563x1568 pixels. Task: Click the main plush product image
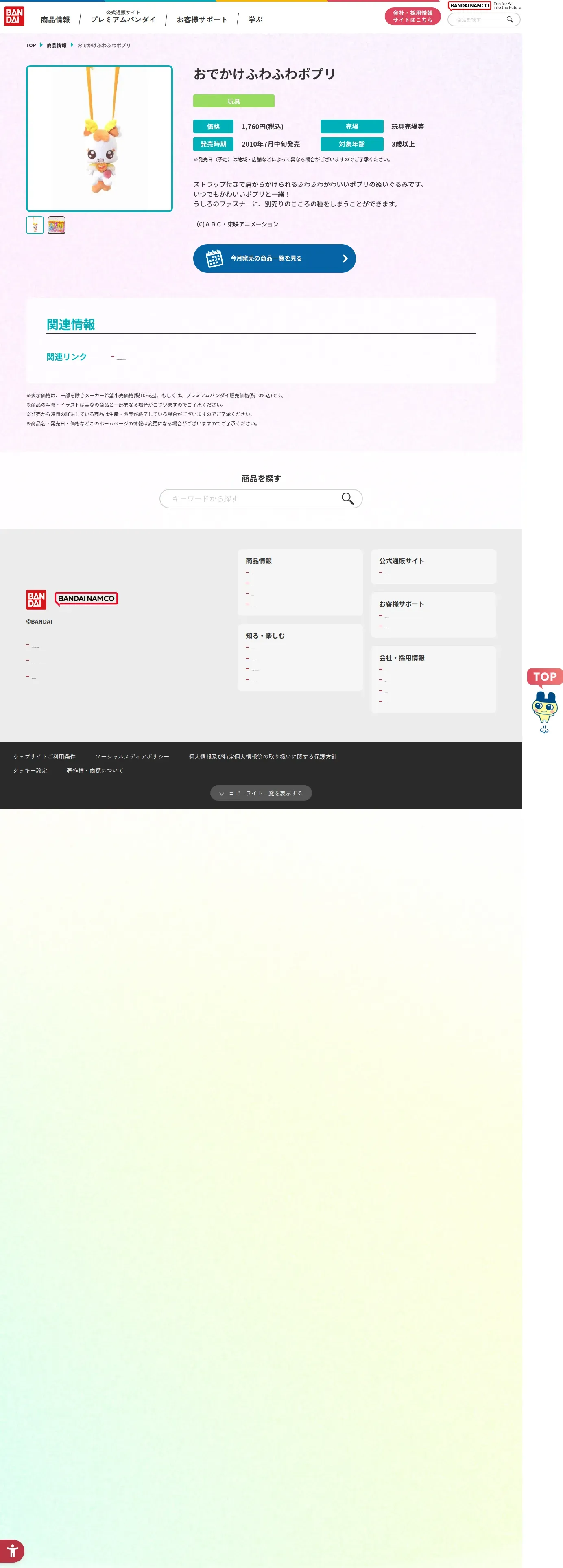pos(99,139)
